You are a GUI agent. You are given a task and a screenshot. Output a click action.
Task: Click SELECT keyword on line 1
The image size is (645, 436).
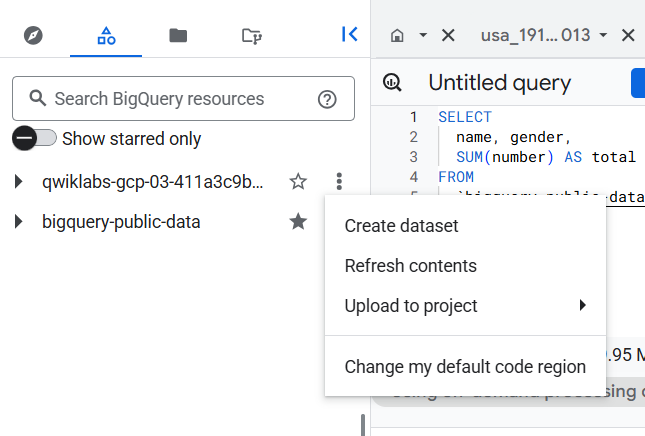tap(465, 117)
